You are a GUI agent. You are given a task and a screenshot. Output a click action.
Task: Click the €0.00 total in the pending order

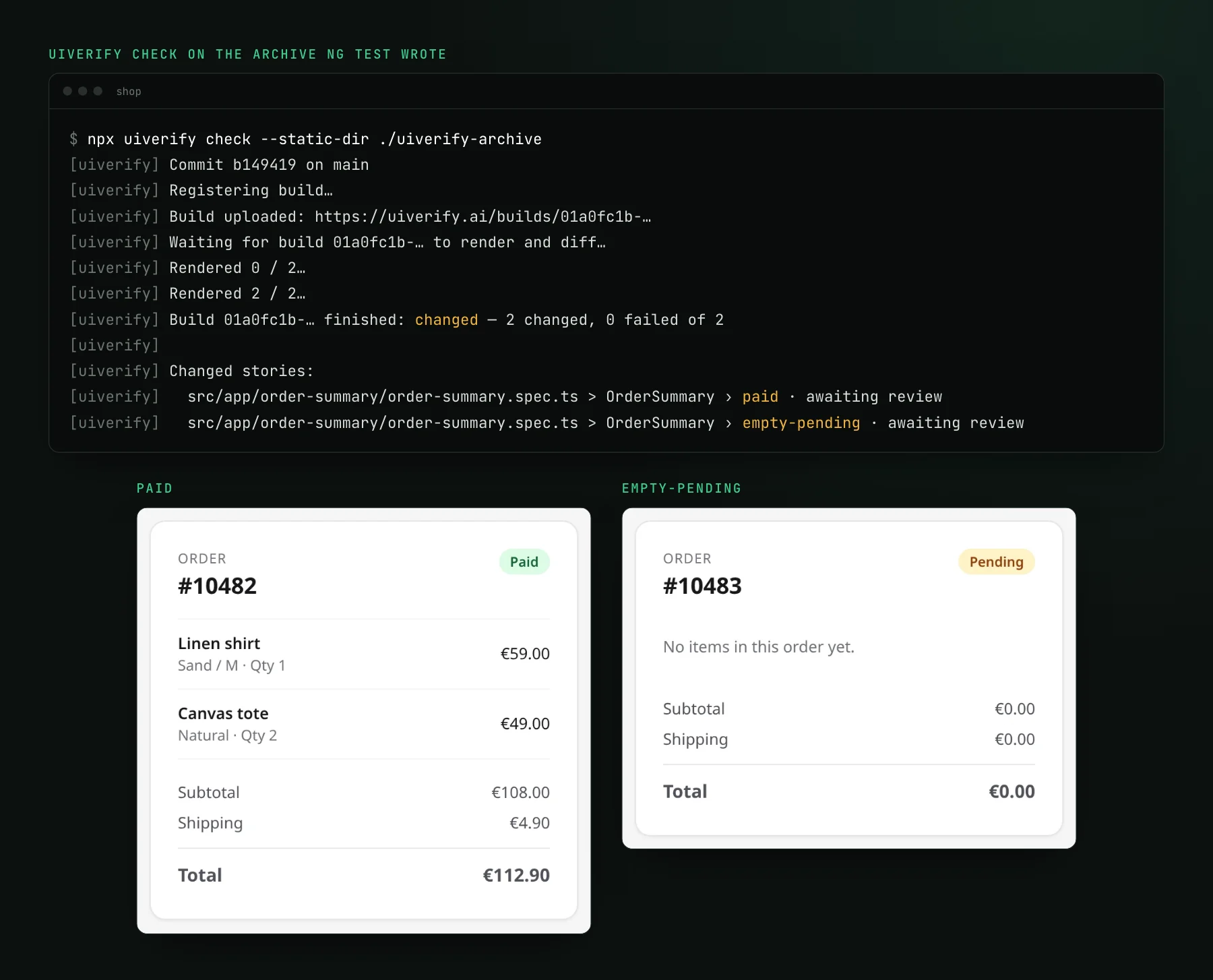(x=1012, y=791)
